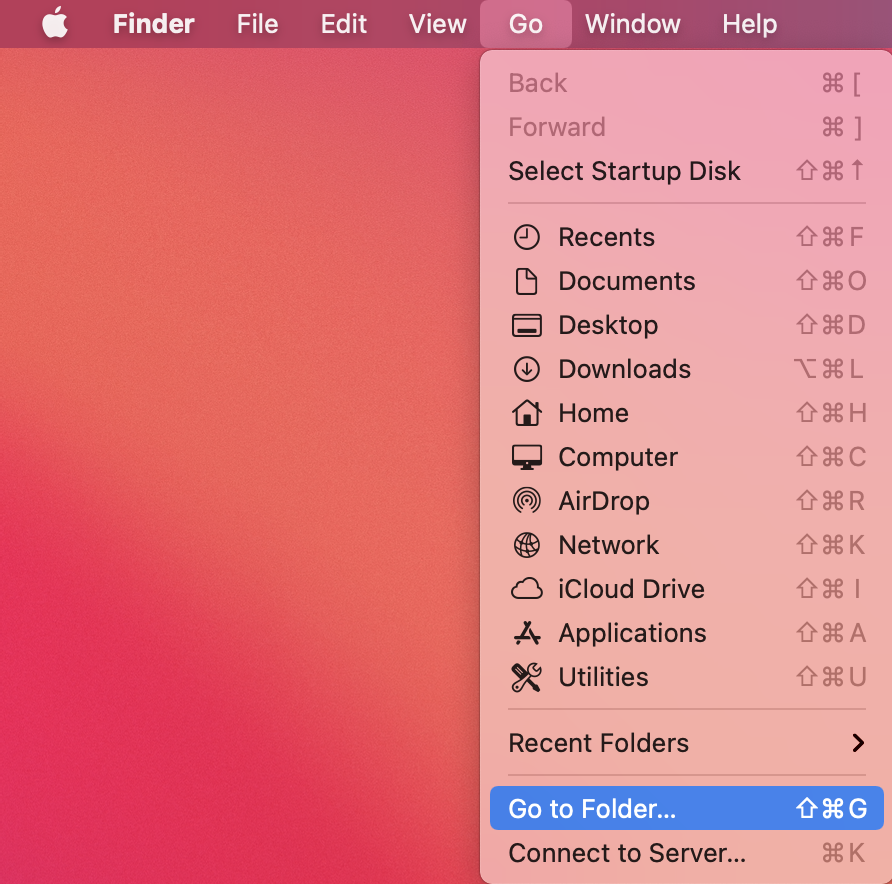Open the Edit menu
Viewport: 892px width, 884px height.
(x=344, y=24)
